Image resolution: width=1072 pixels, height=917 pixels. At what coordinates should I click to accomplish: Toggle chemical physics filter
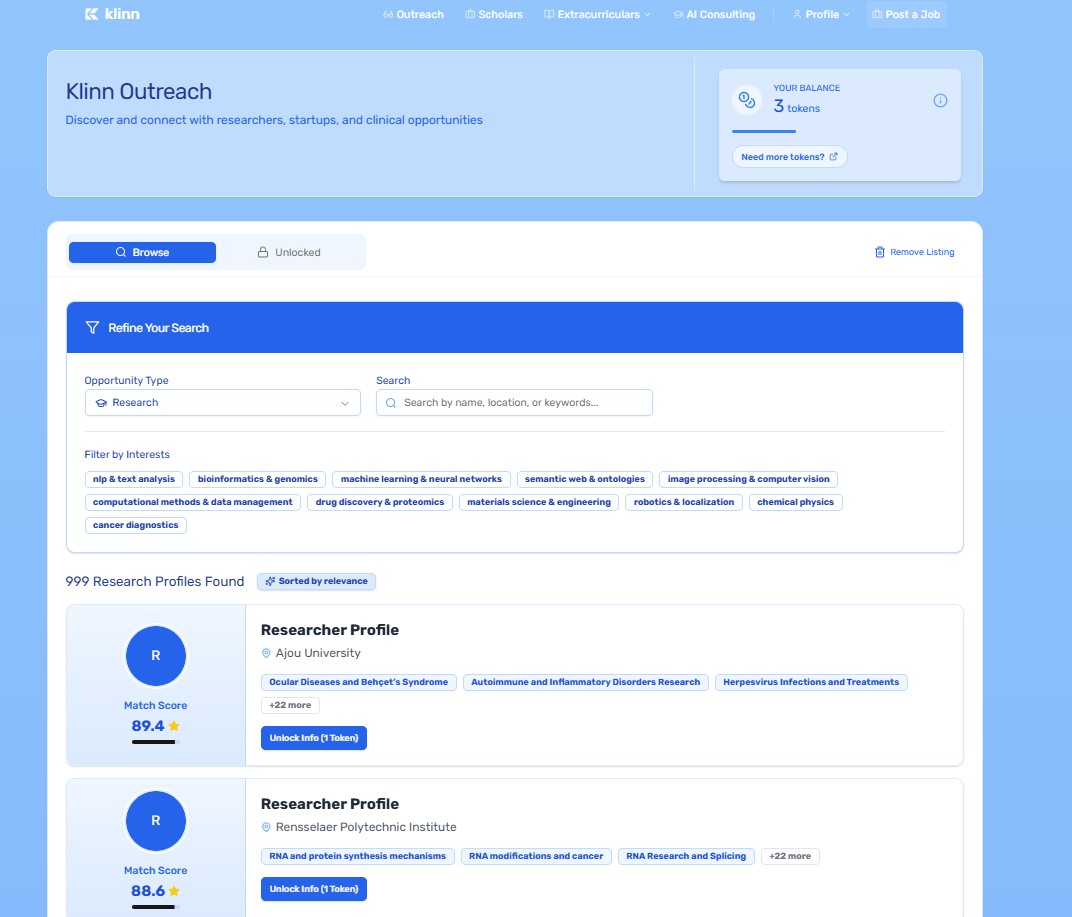coord(796,502)
